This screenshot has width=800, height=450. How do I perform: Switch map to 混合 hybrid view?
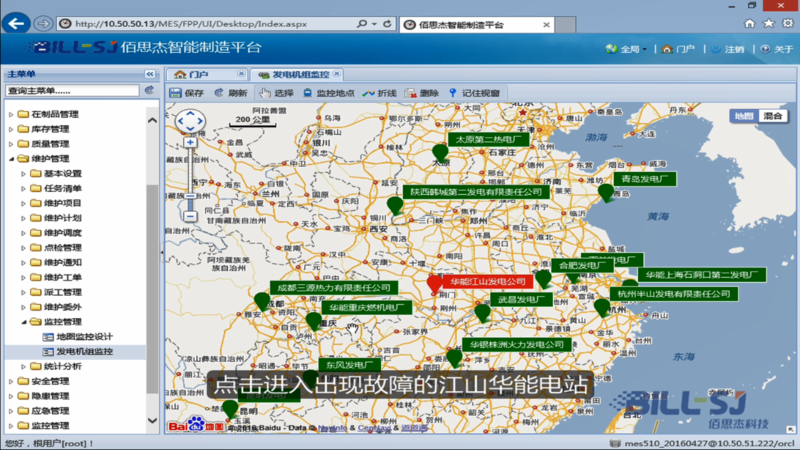[x=772, y=116]
